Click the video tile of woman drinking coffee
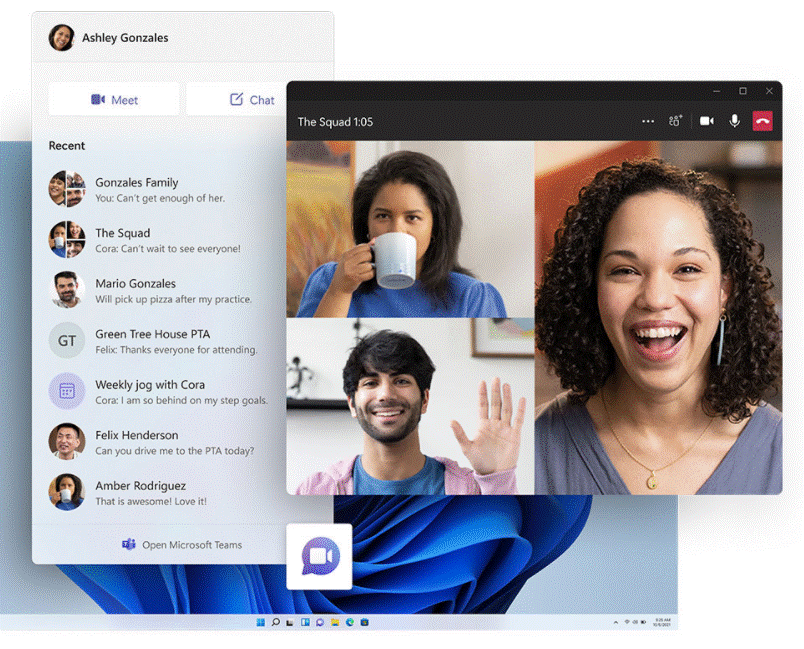This screenshot has height=649, width=804. 410,229
